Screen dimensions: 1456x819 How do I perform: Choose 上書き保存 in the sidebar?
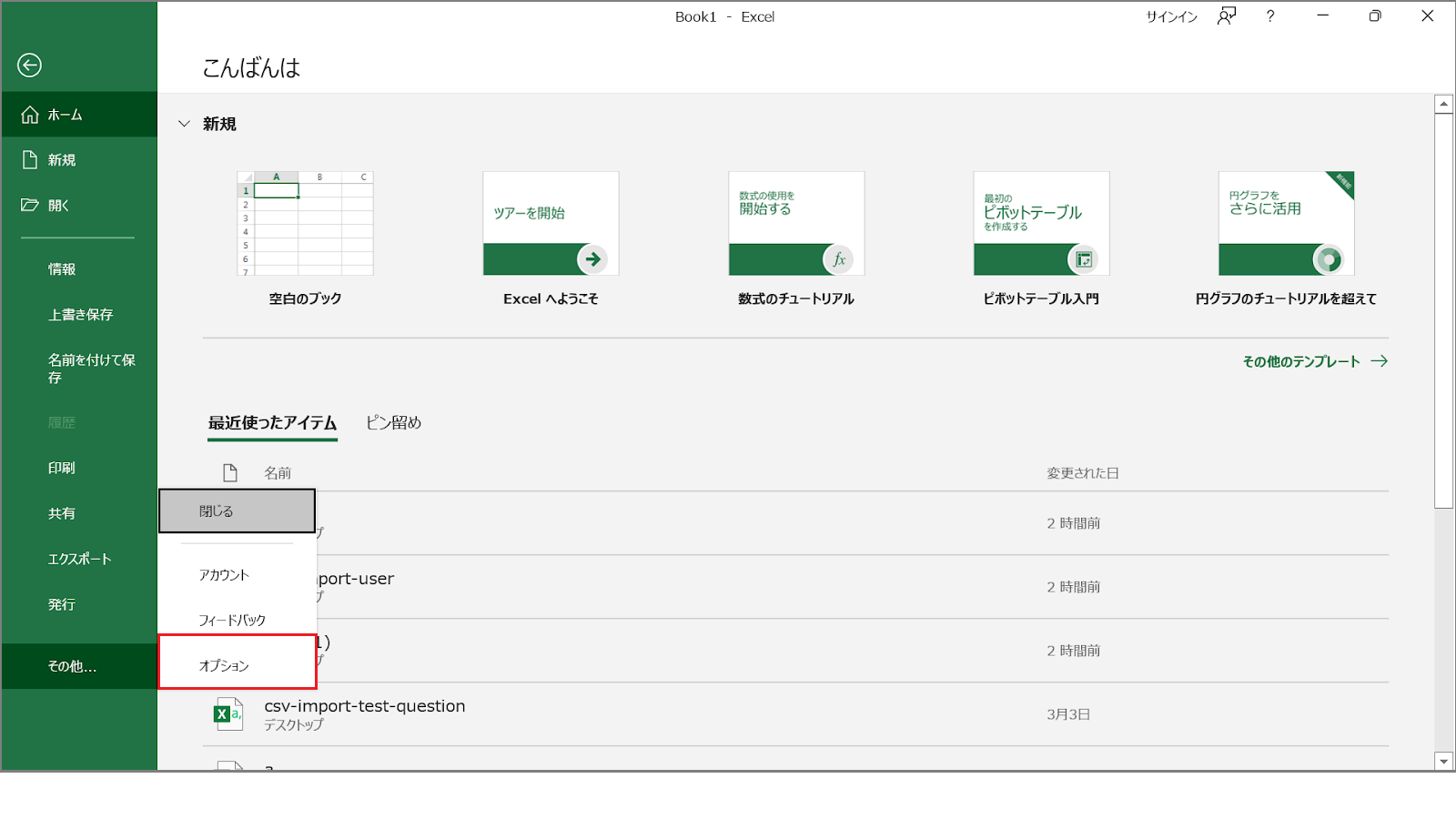point(79,315)
